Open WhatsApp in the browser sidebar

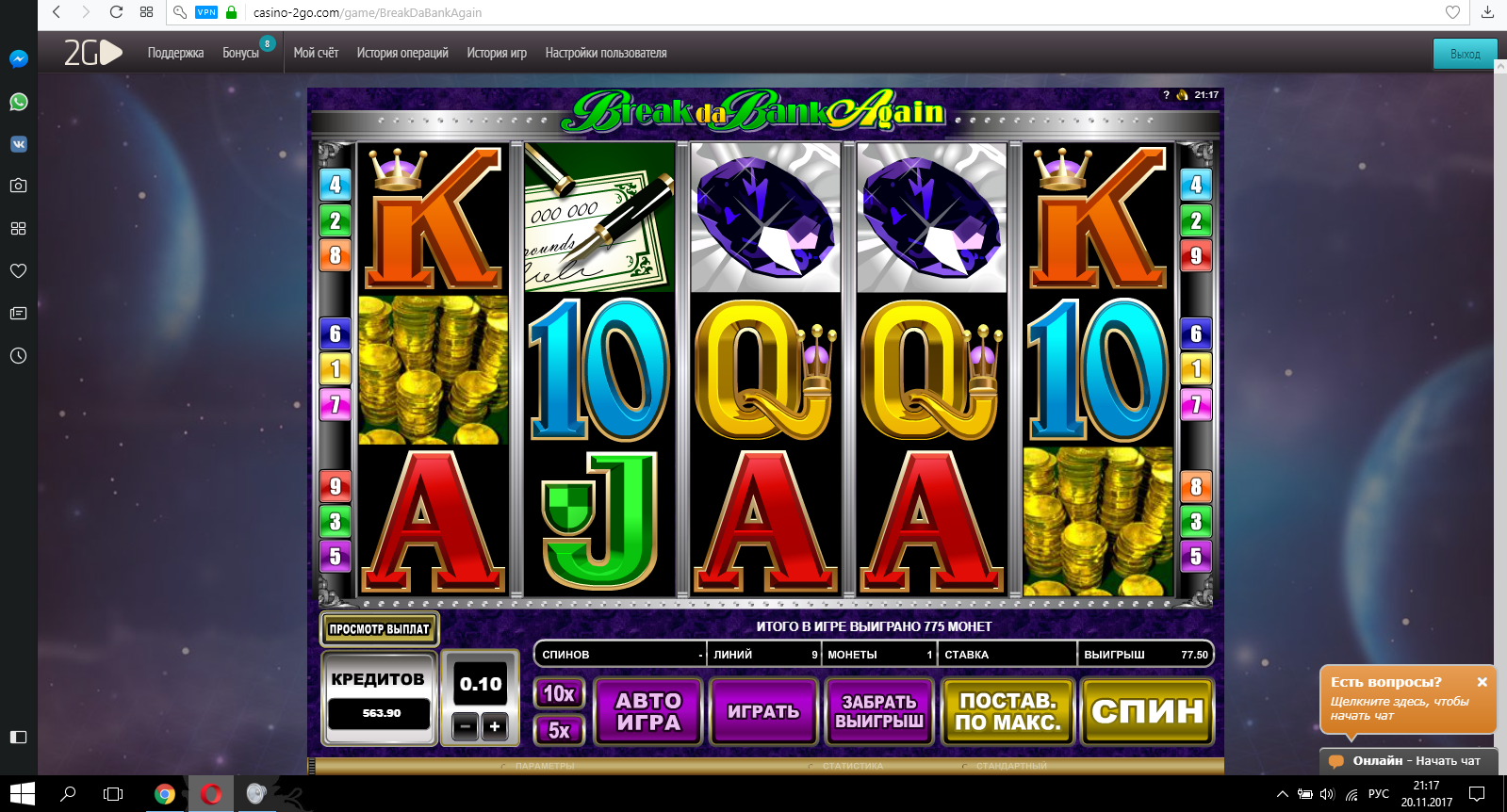[18, 102]
